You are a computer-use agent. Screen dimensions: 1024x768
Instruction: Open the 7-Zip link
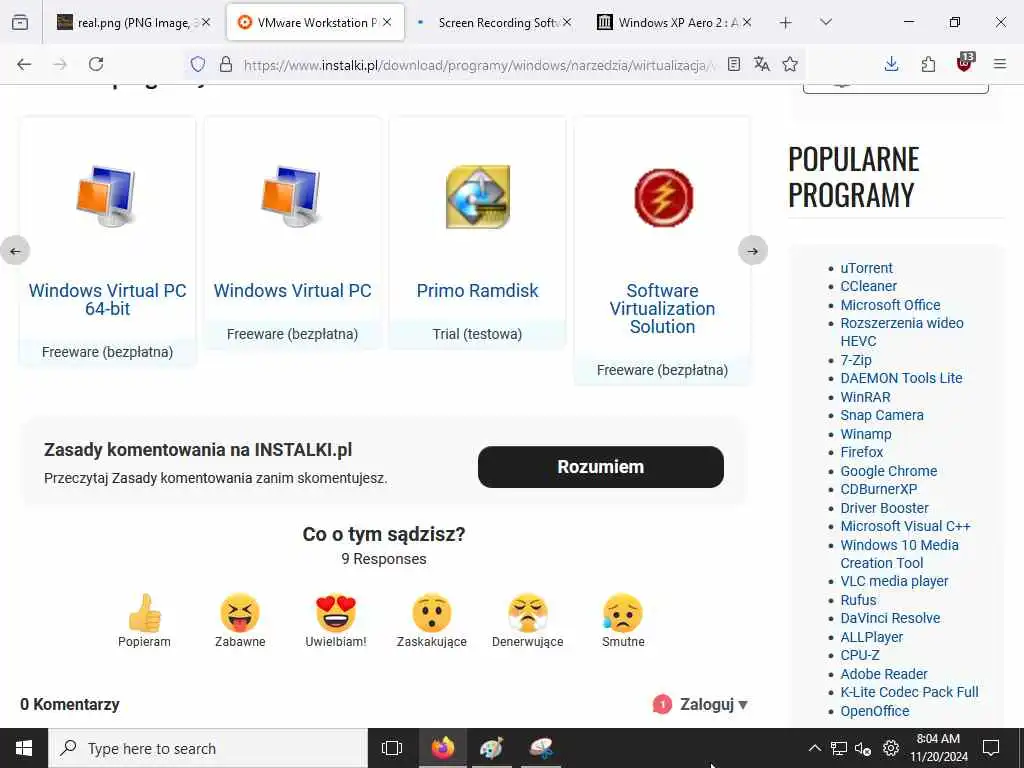coord(856,360)
